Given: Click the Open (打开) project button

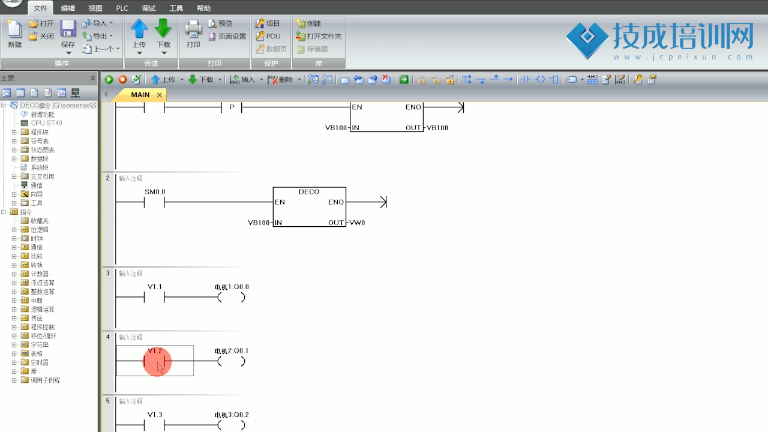Looking at the screenshot, I should (x=41, y=24).
